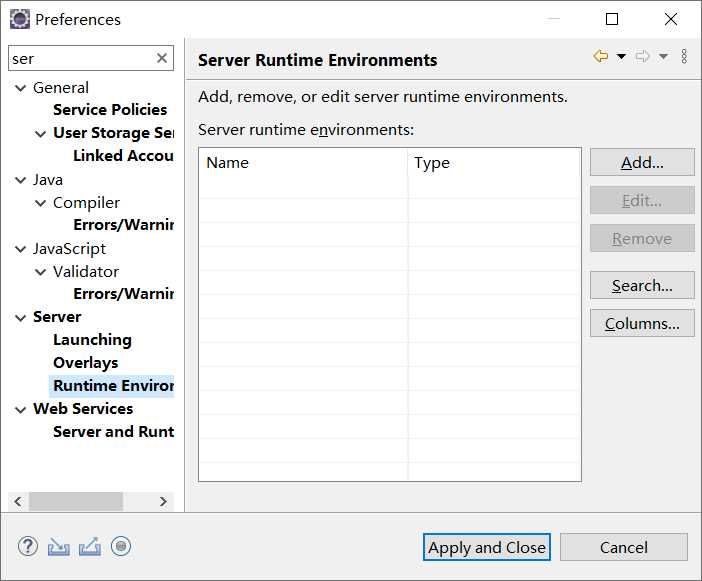Click the Help question mark icon
702x581 pixels.
(x=28, y=546)
